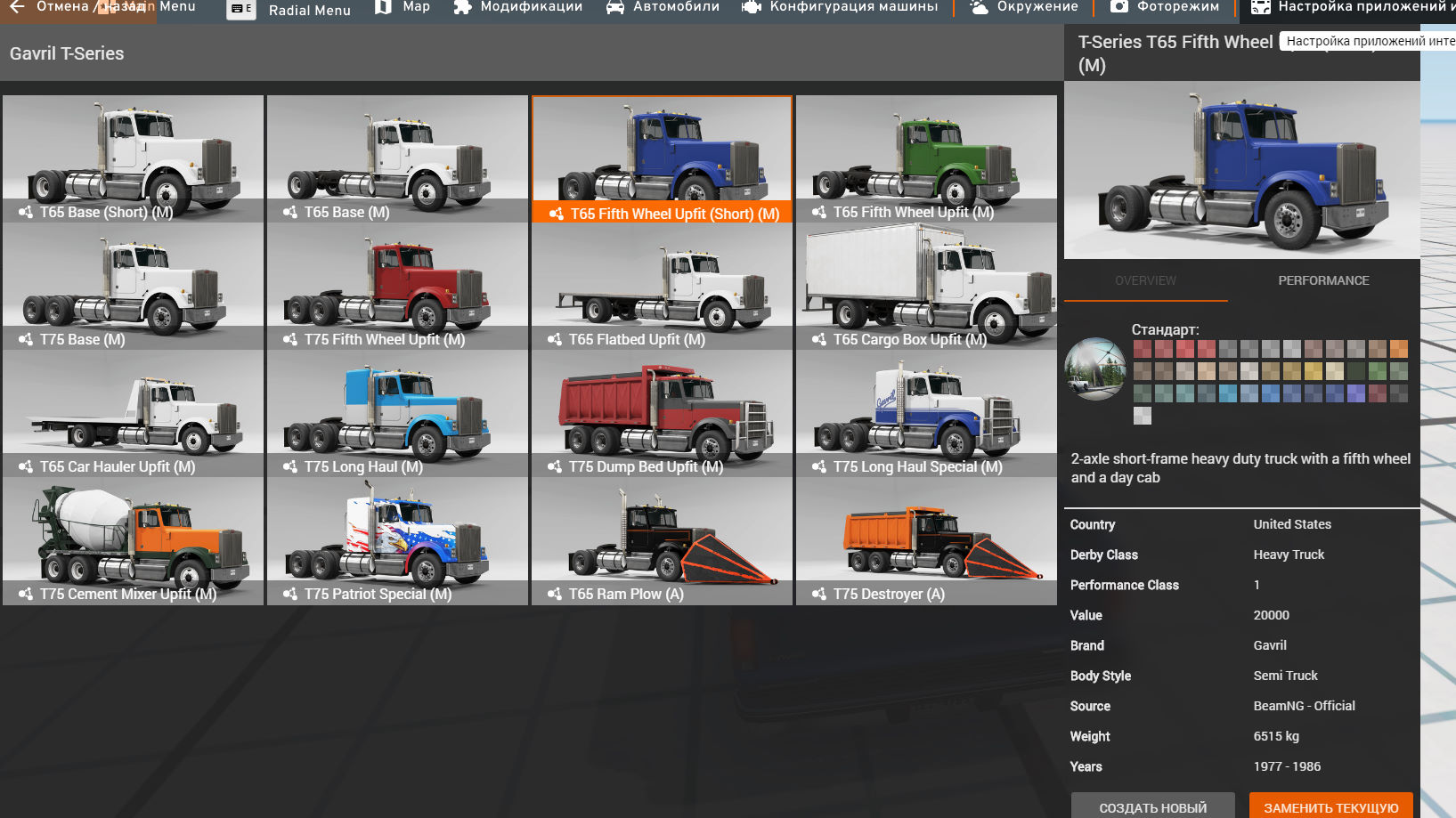Click the T-Series T65 Fifth Wheel title text
Image resolution: width=1456 pixels, height=818 pixels.
pos(1175,42)
